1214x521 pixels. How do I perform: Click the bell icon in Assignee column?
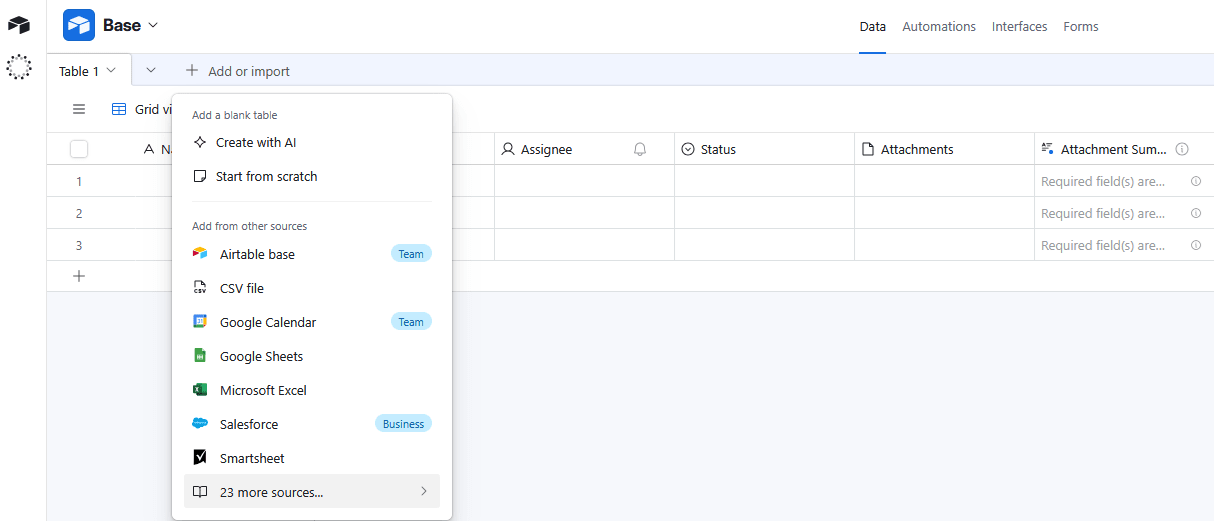coord(640,149)
